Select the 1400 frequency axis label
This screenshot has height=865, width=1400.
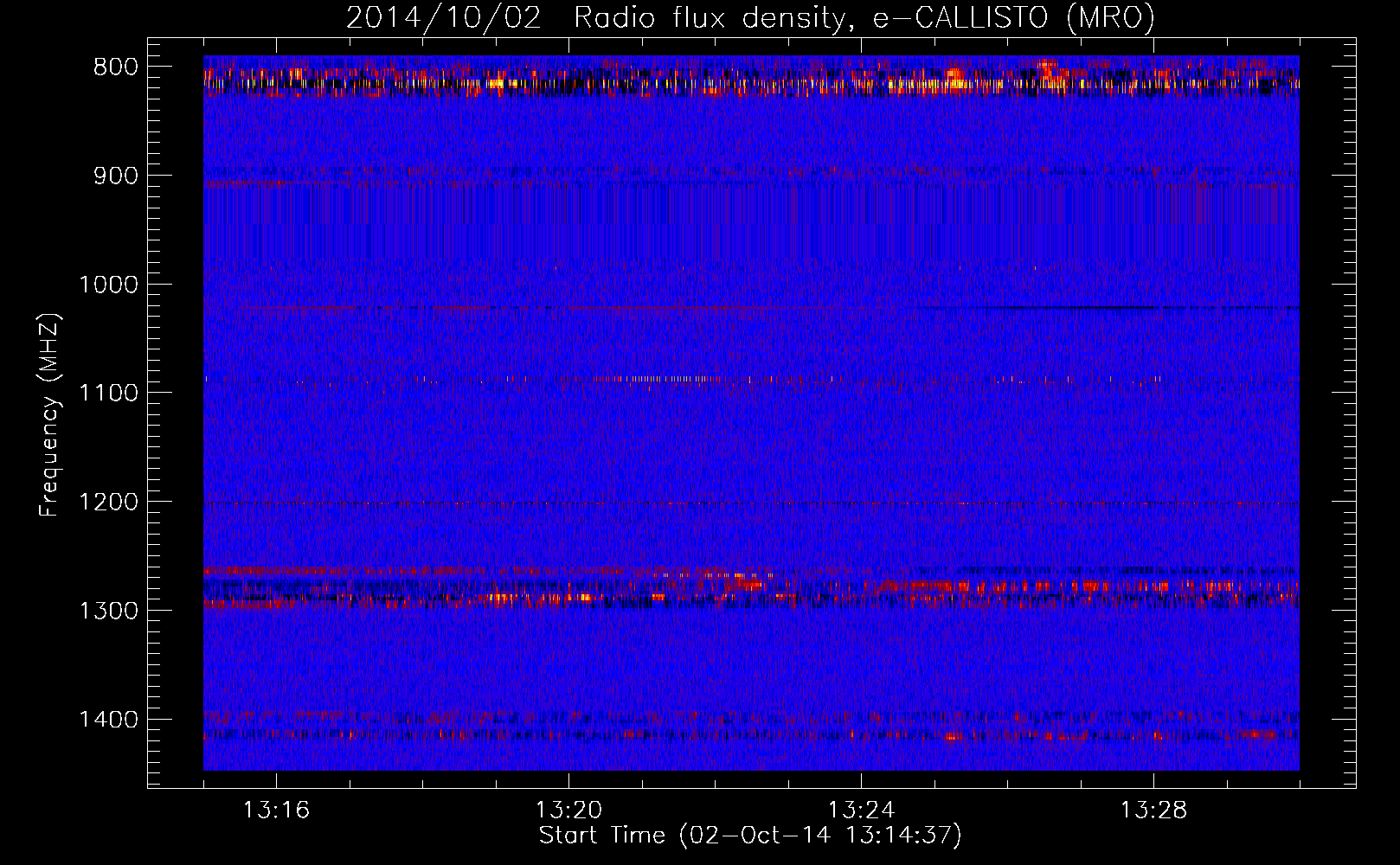click(108, 720)
